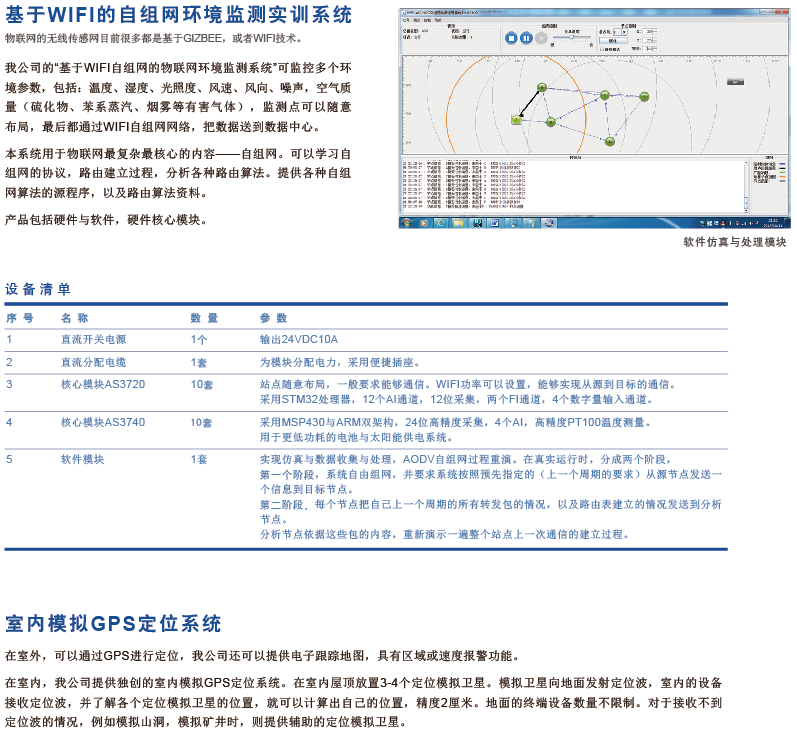This screenshot has width=797, height=732.
Task: Click the black legend line swatch
Action: pos(782,168)
